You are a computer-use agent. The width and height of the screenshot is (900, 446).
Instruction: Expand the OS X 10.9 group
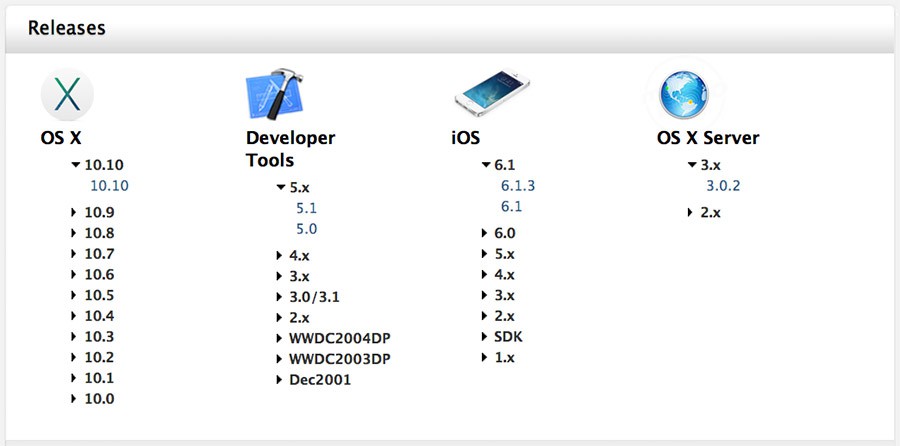pos(73,212)
